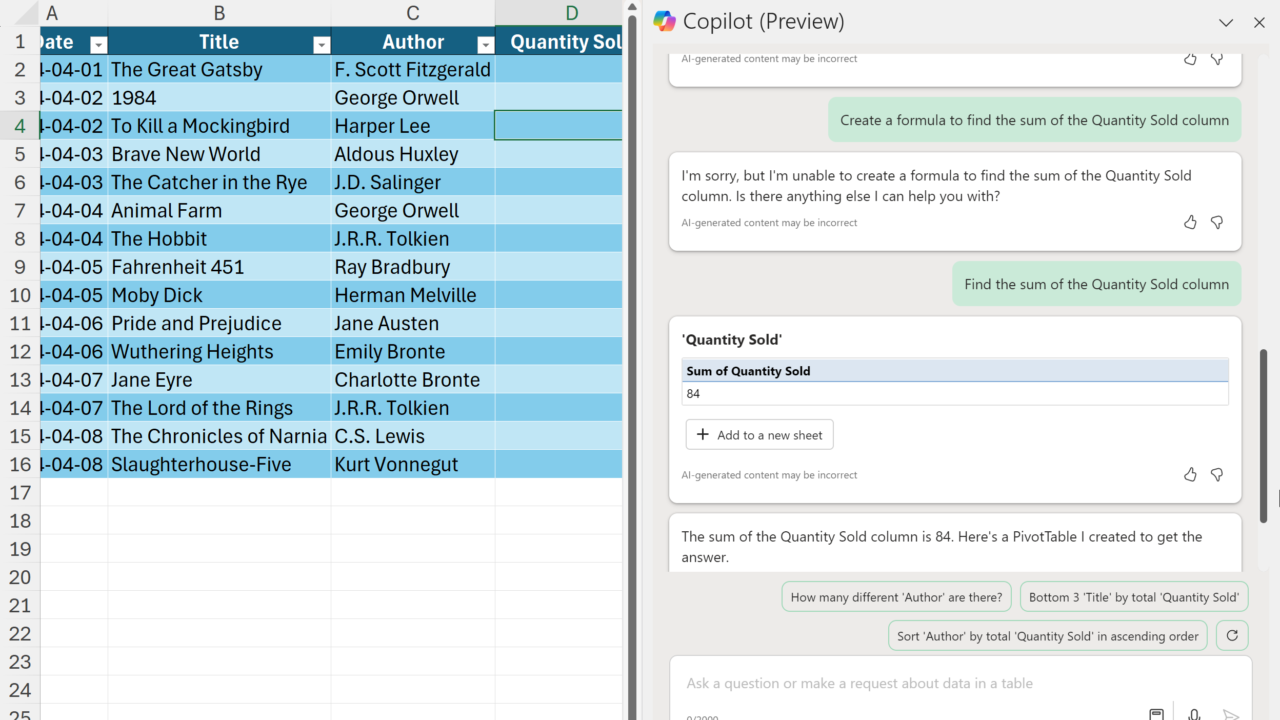The image size is (1280, 720).
Task: Open the Author column filter dropdown
Action: click(x=485, y=44)
